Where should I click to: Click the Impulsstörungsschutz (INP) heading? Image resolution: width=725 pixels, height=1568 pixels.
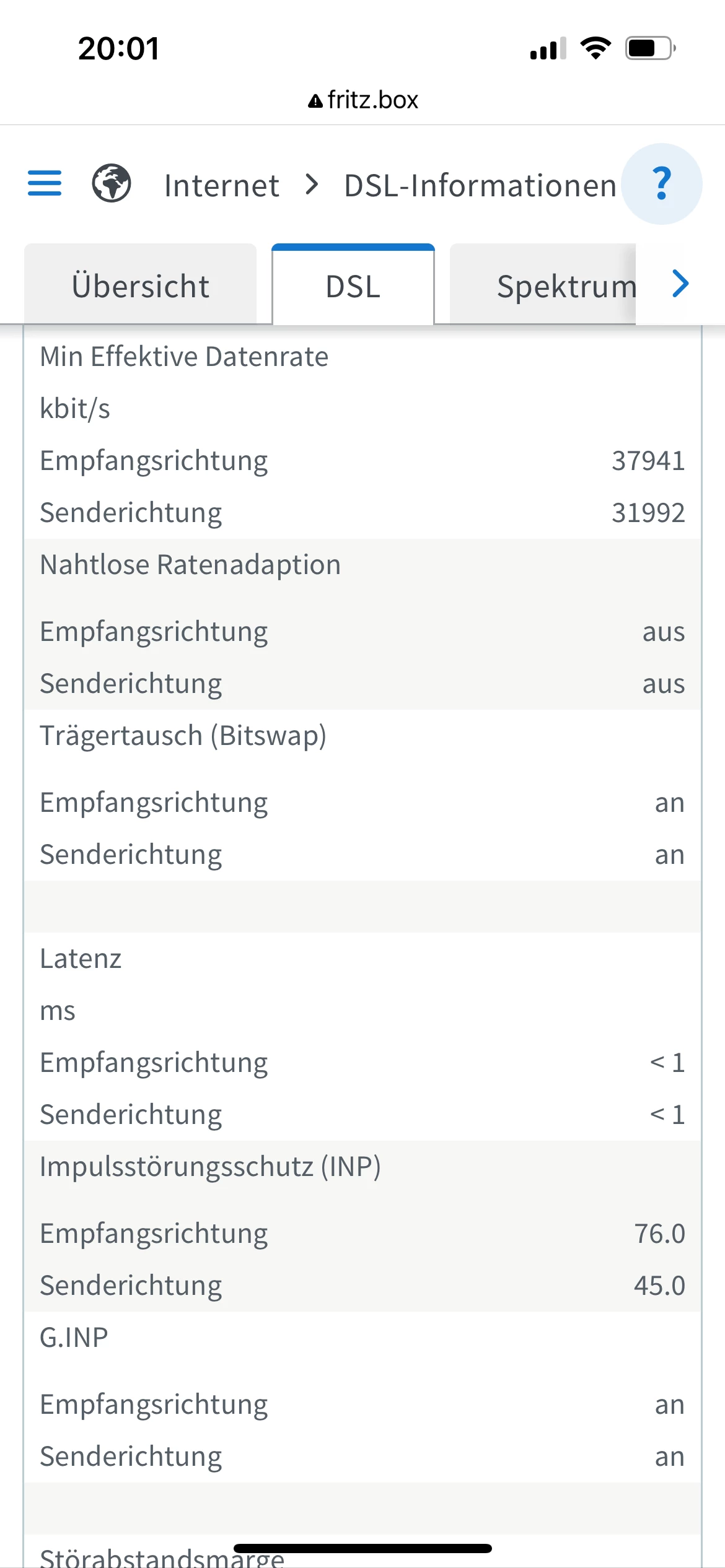[x=210, y=1167]
